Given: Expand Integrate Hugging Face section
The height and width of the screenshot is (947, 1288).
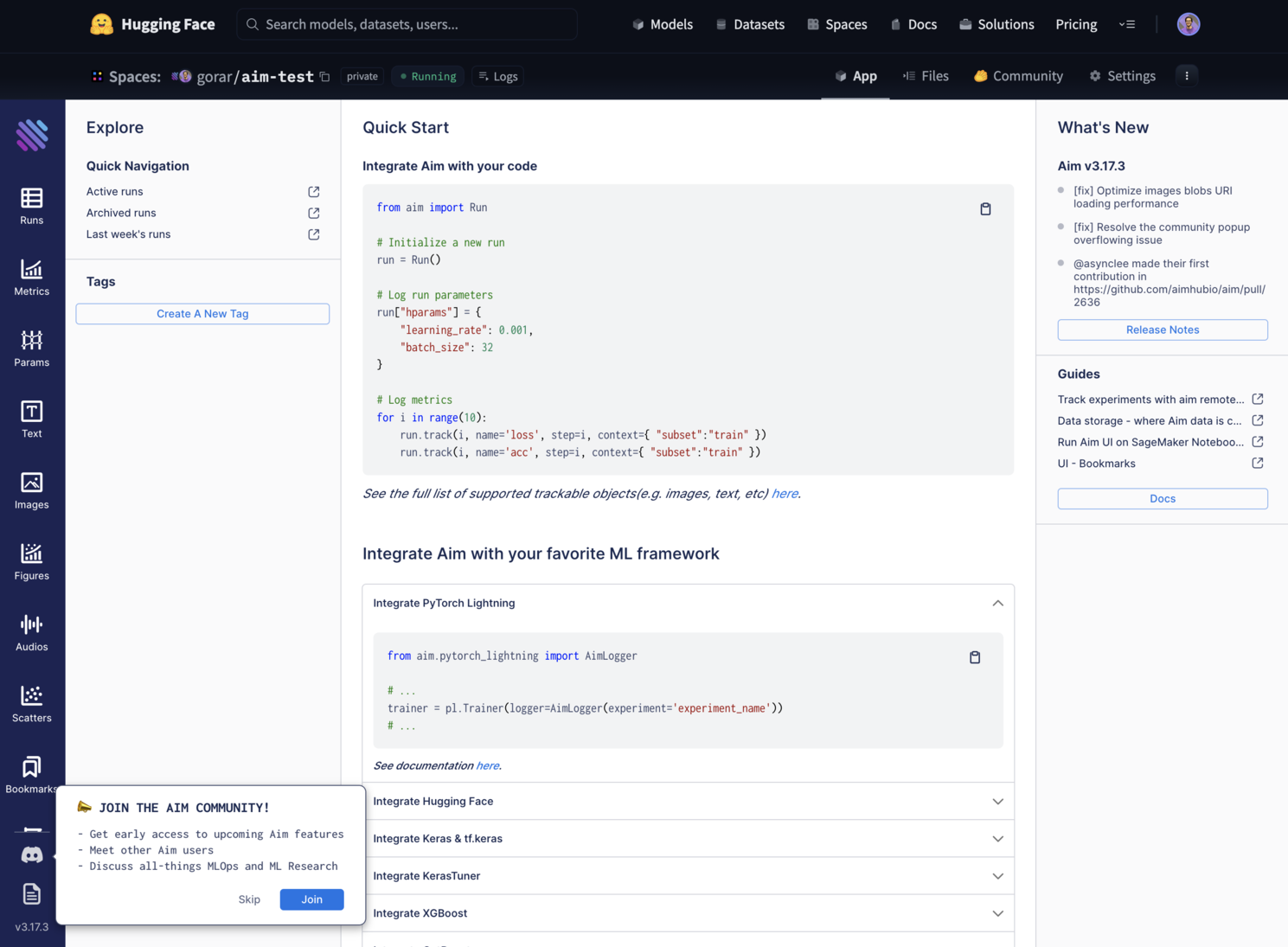Looking at the screenshot, I should click(x=689, y=802).
